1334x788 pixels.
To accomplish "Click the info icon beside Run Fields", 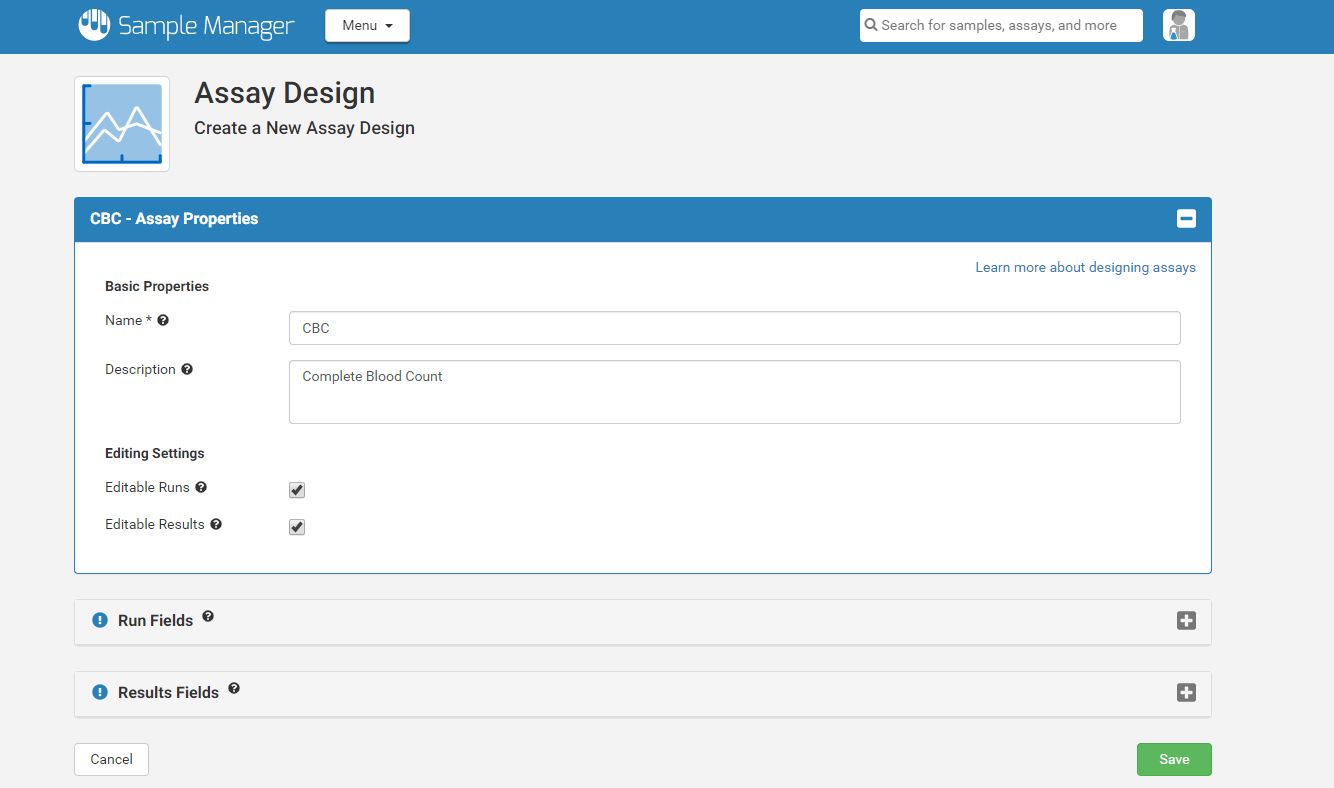I will pyautogui.click(x=99, y=620).
